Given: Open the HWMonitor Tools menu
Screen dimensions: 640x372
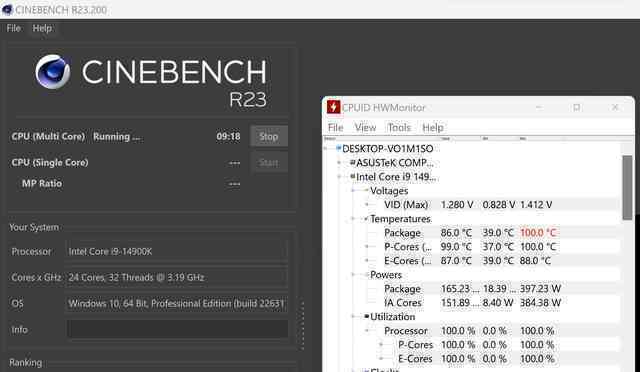Looking at the screenshot, I should (x=399, y=128).
